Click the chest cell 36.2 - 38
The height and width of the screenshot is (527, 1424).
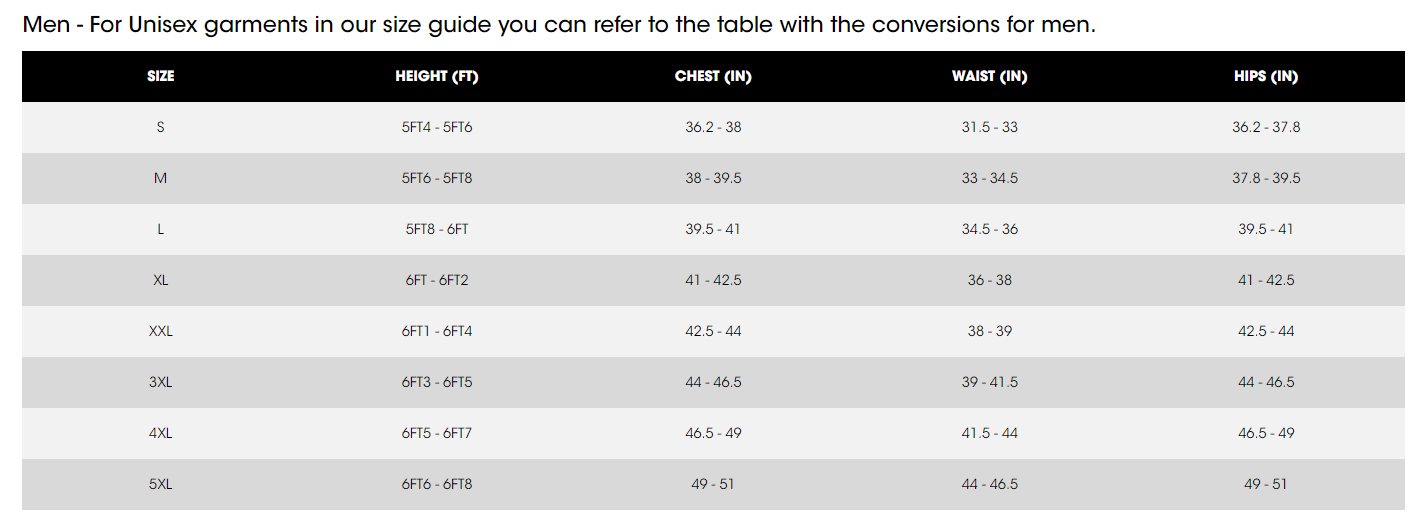point(713,128)
